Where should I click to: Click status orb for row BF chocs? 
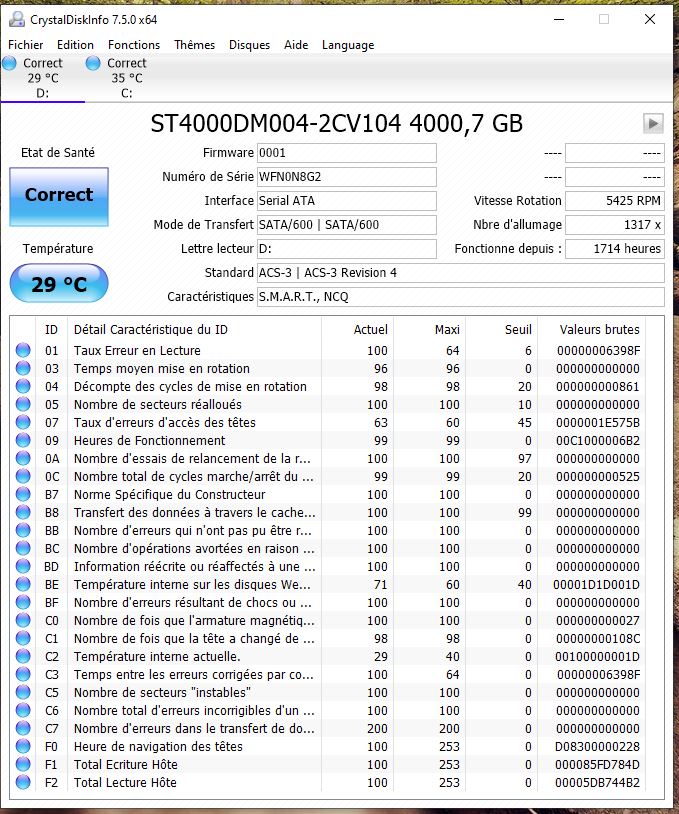tap(23, 602)
